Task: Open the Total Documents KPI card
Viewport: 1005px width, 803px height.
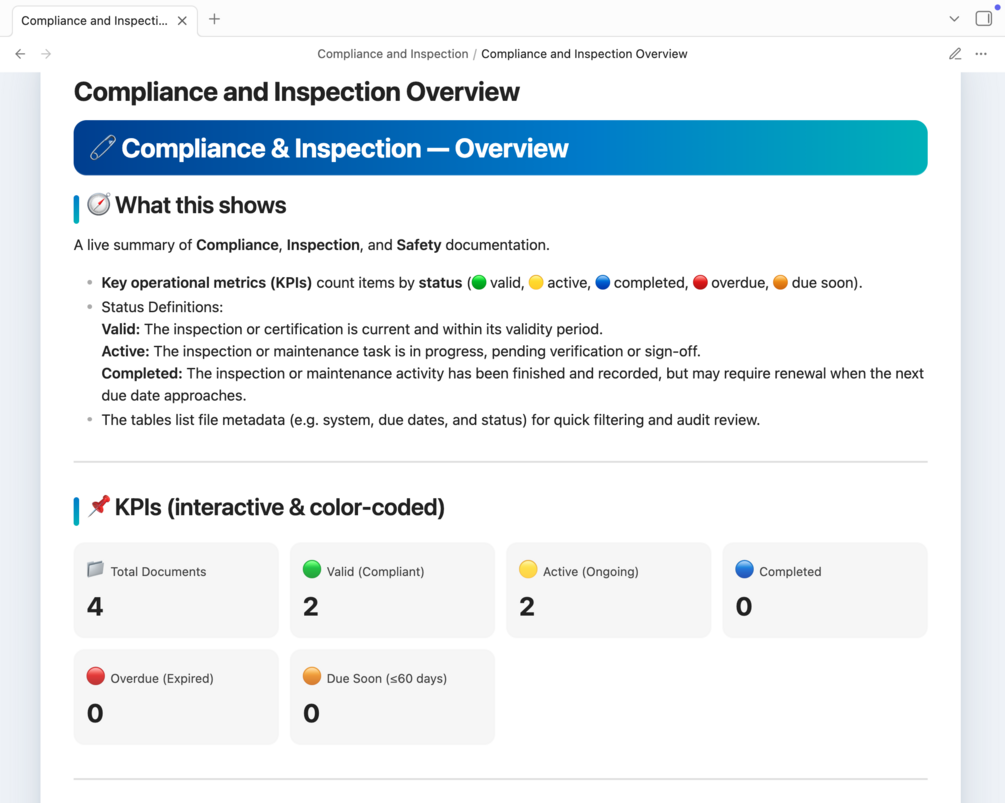Action: [176, 590]
